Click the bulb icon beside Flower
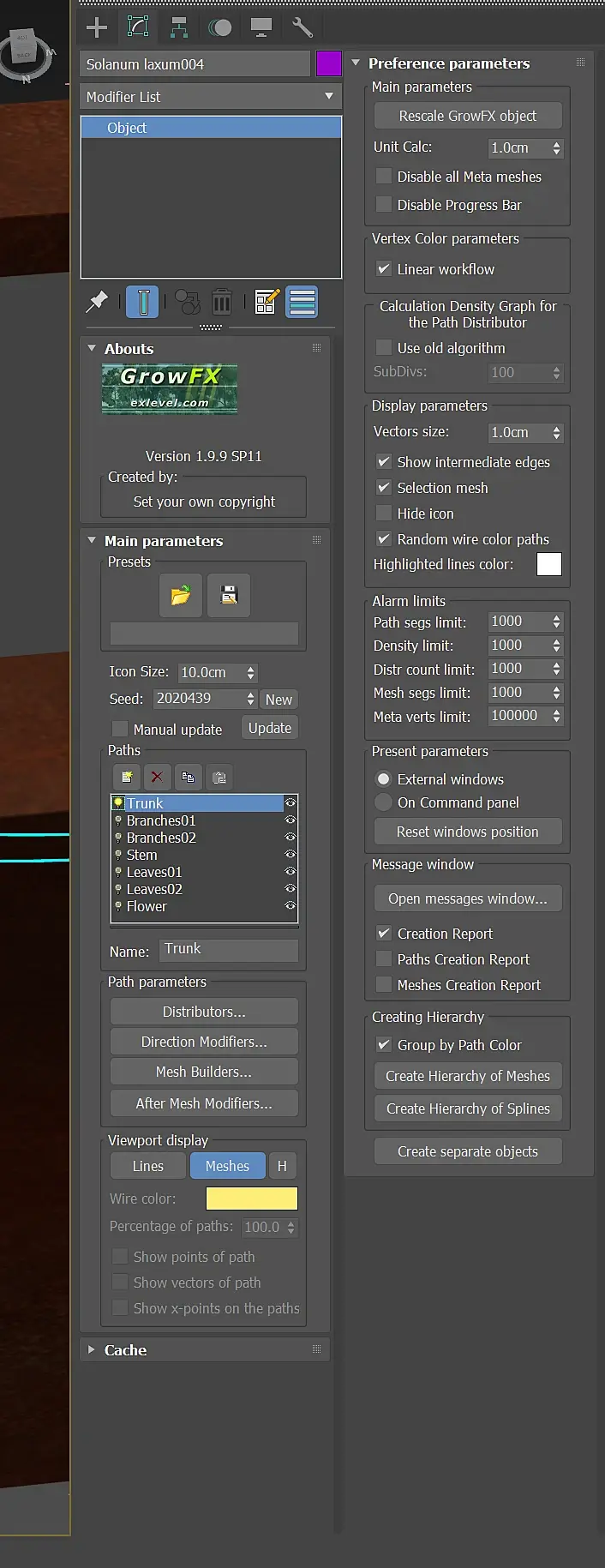 pyautogui.click(x=118, y=906)
